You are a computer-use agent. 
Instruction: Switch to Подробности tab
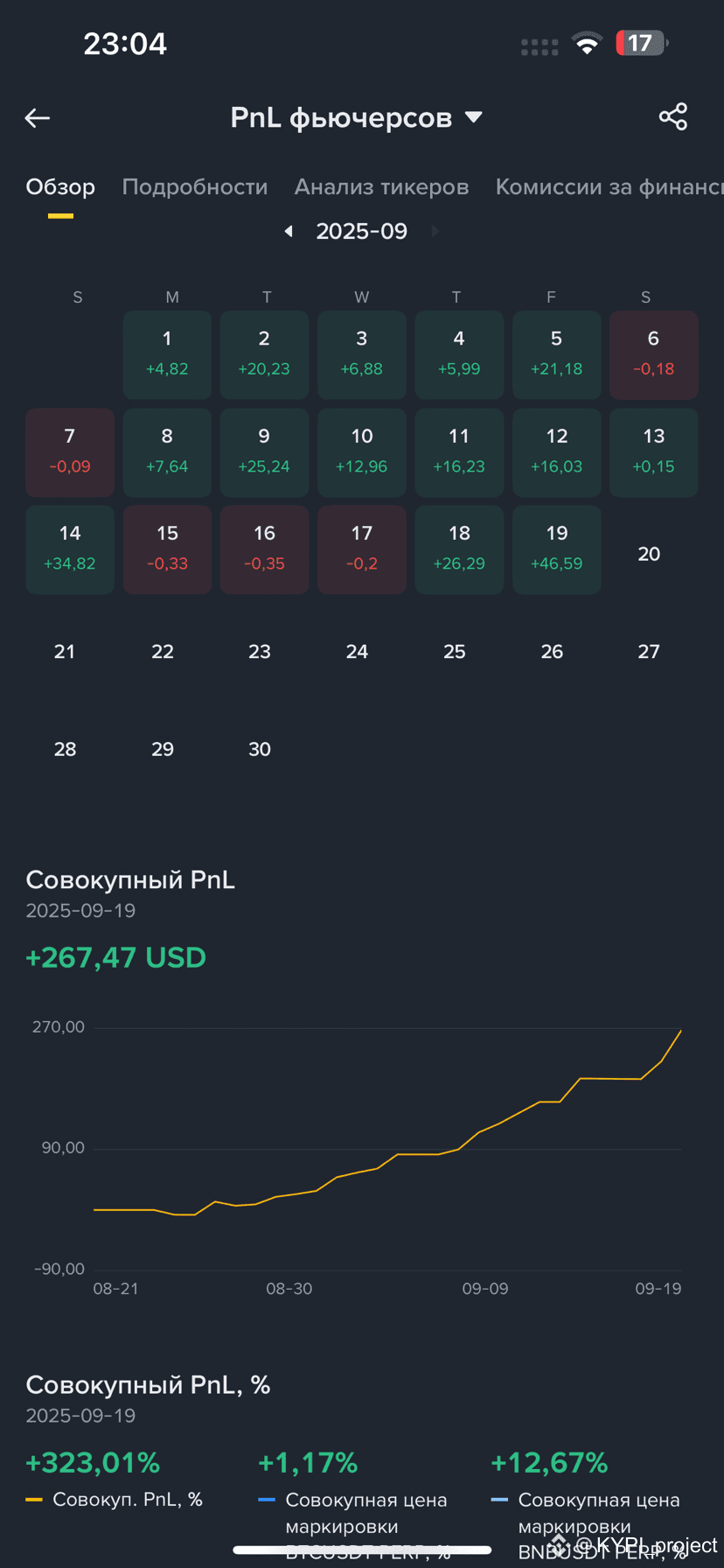tap(195, 186)
